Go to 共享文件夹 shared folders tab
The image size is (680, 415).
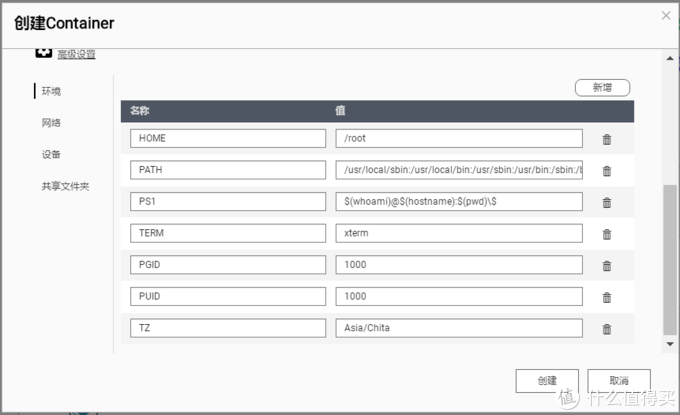[65, 186]
